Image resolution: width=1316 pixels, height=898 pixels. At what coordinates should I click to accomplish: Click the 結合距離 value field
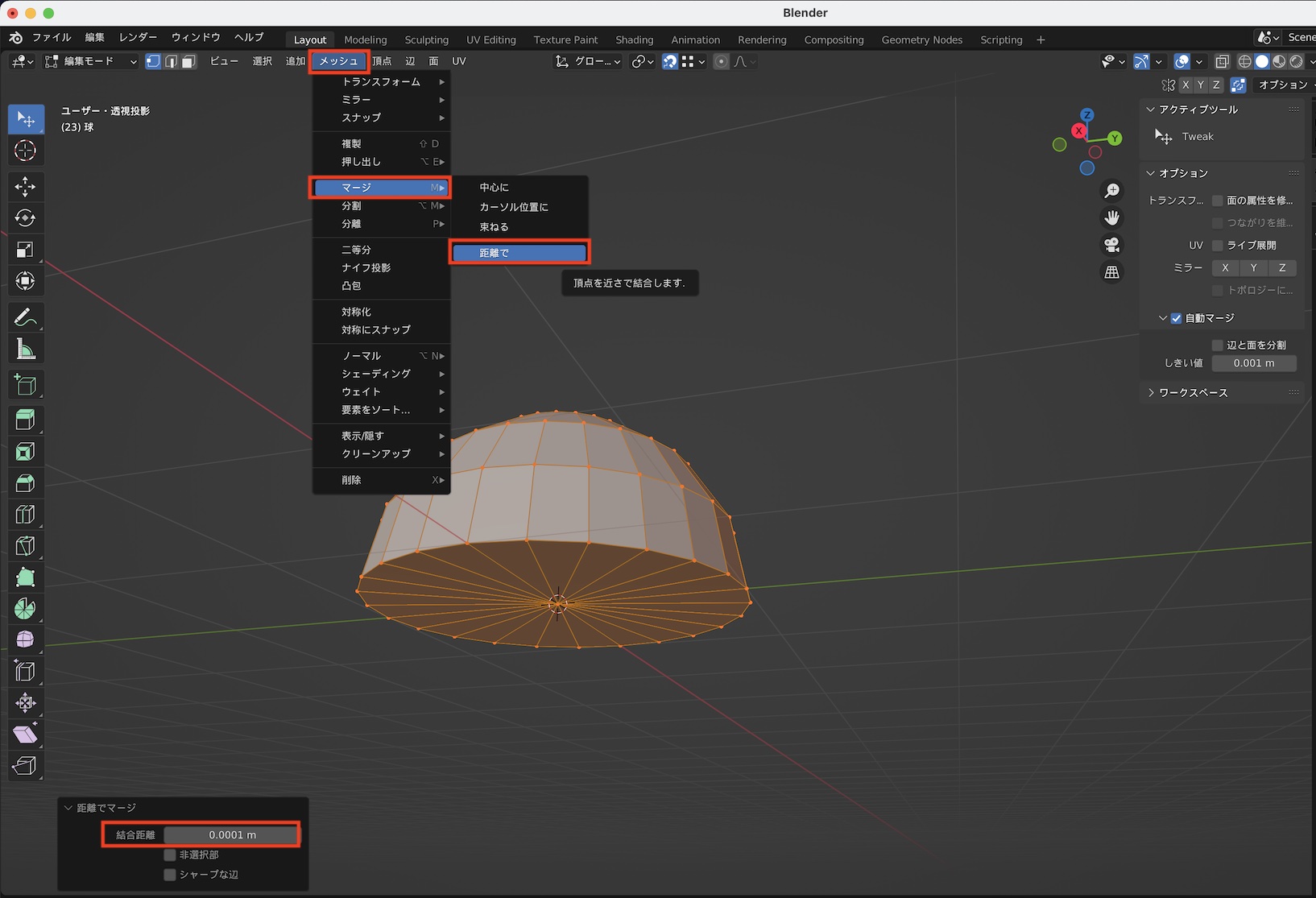231,834
